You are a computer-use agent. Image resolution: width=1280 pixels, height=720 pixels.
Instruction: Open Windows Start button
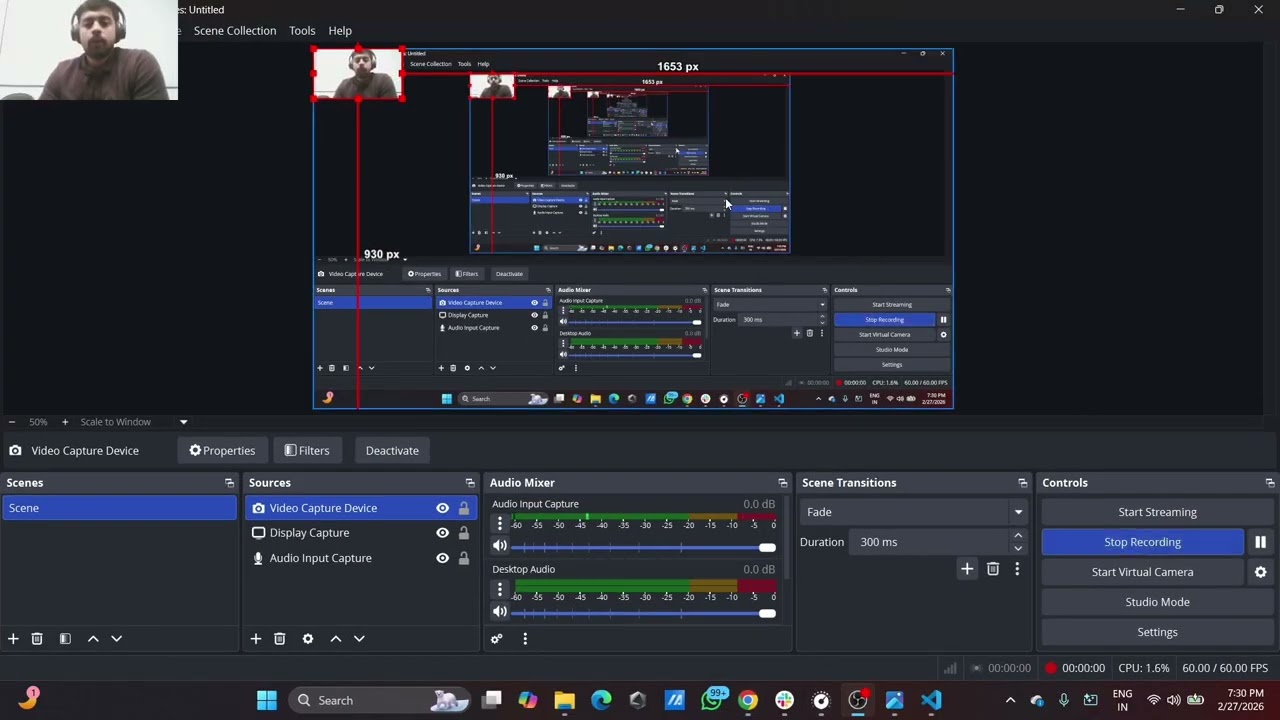tap(266, 700)
